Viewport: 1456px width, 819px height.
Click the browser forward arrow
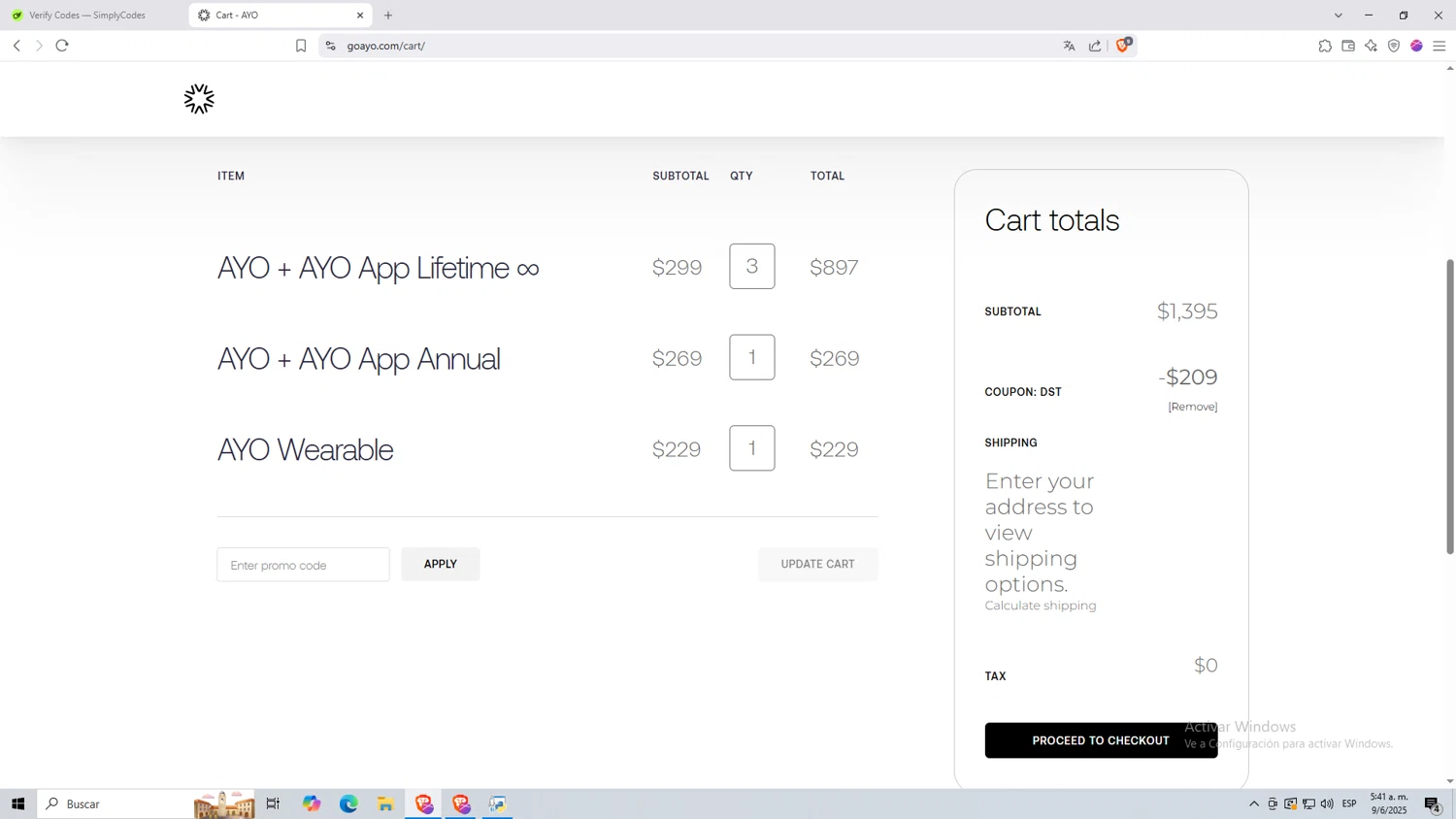(x=39, y=46)
